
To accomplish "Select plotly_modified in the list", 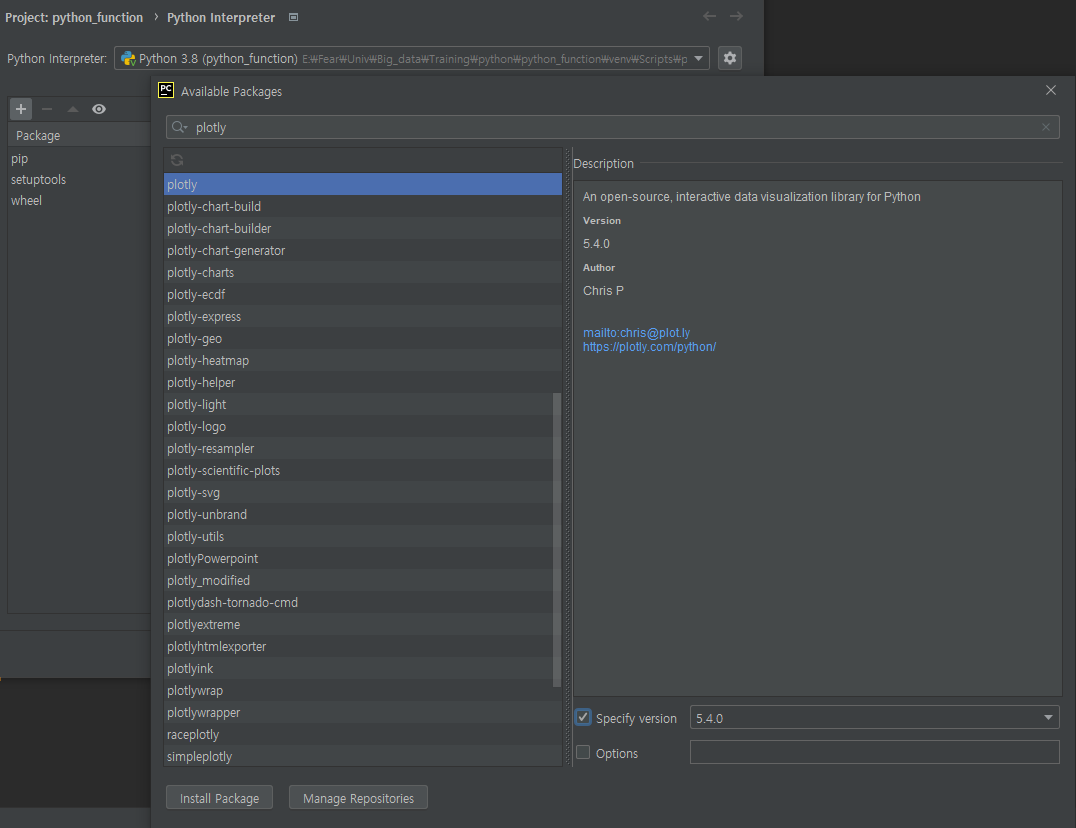I will pos(358,580).
